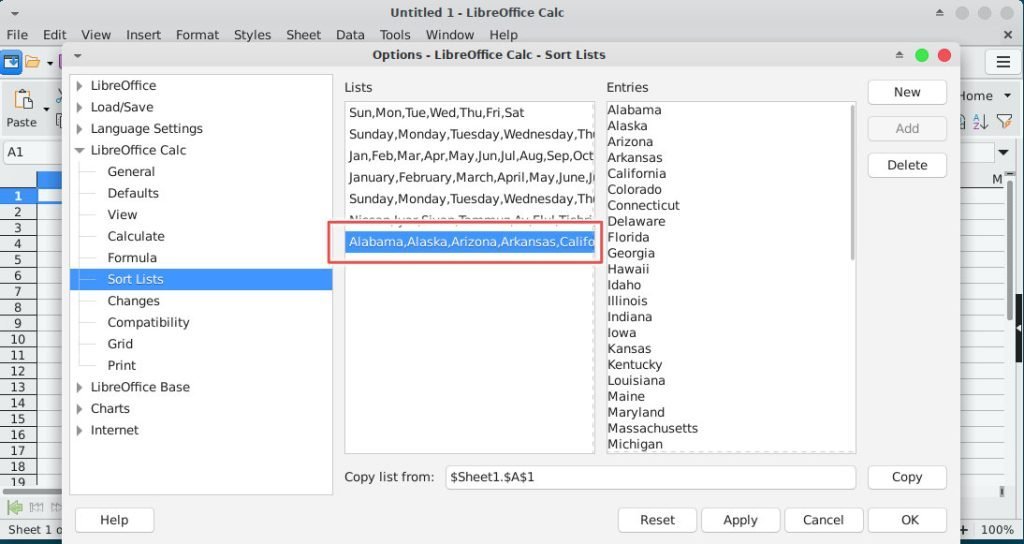Expand the LibreOffice Base tree node
Image resolution: width=1024 pixels, height=544 pixels.
pyautogui.click(x=79, y=387)
